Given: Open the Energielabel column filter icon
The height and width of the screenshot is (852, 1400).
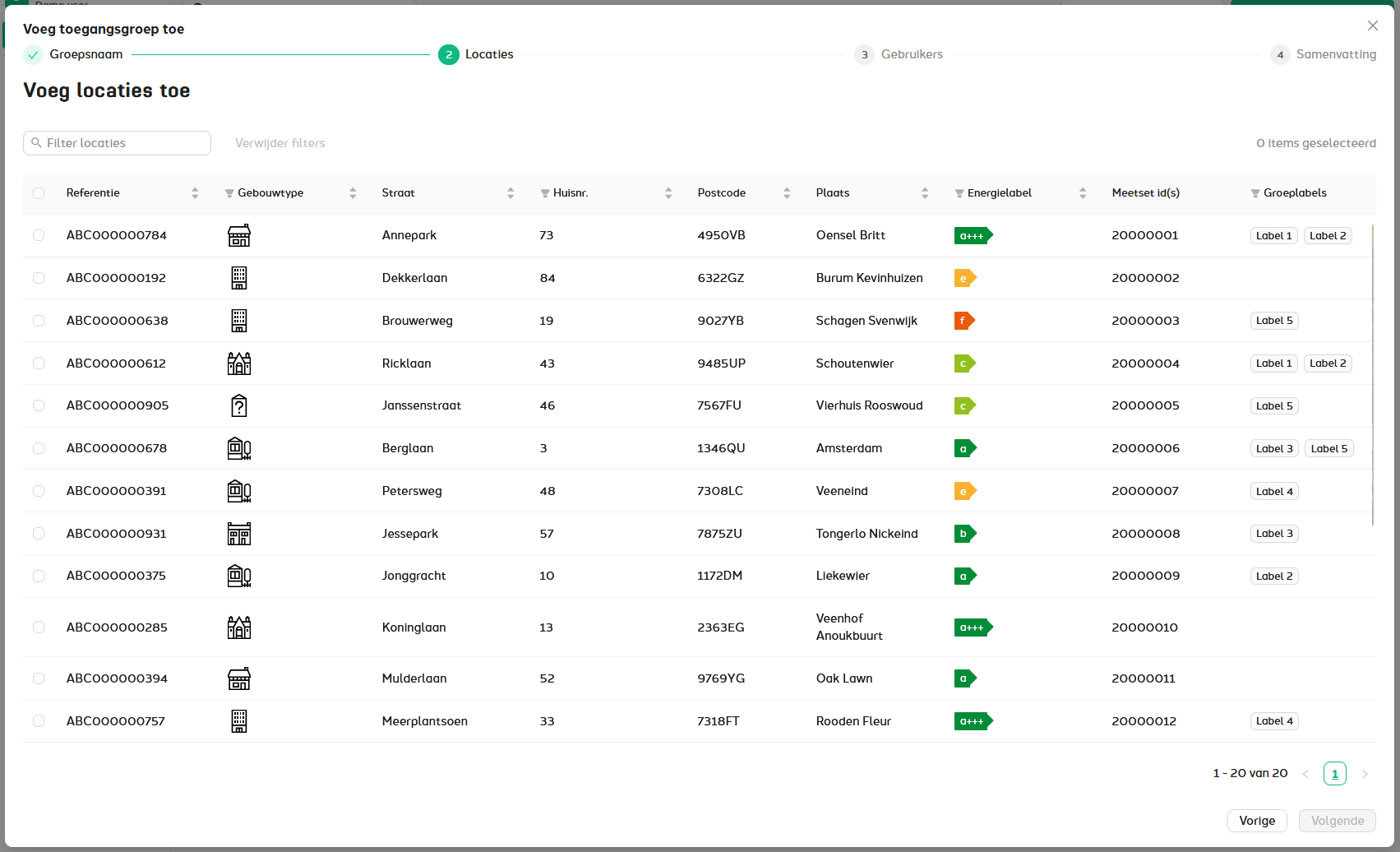Looking at the screenshot, I should click(959, 193).
